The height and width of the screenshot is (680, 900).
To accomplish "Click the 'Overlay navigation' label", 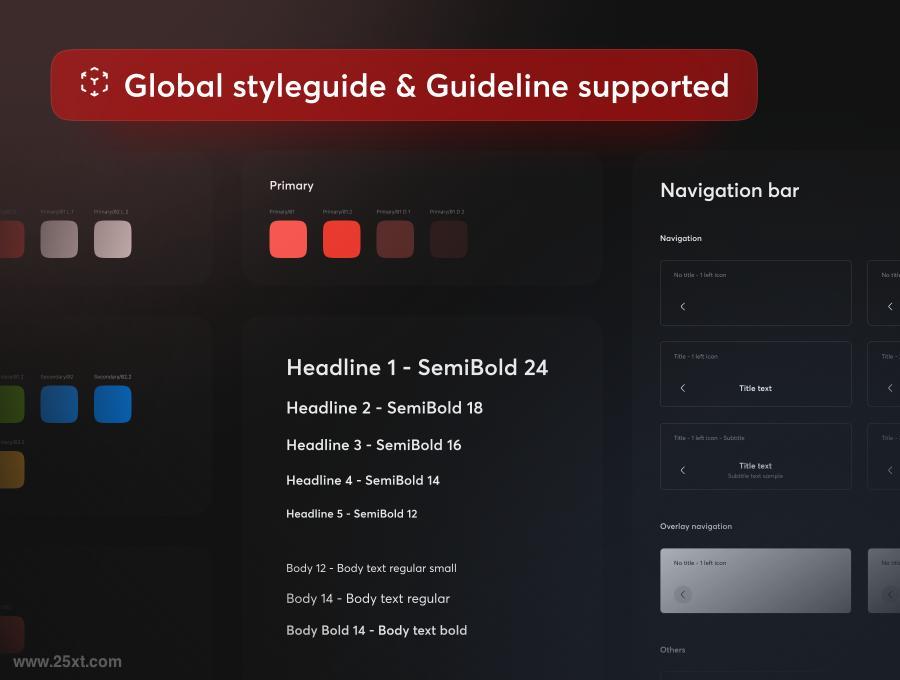I will (x=696, y=526).
